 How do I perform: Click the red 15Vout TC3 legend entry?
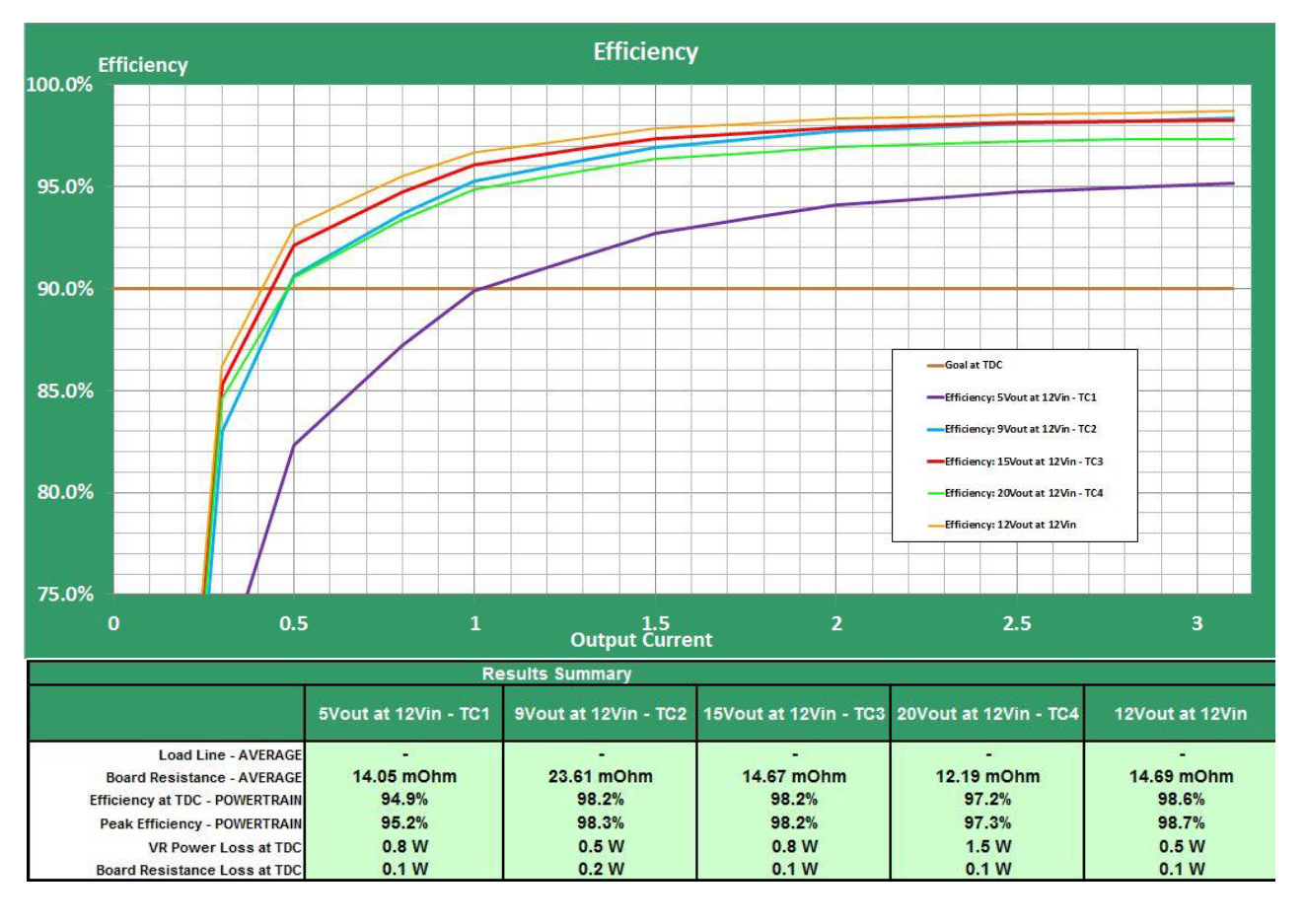(1023, 462)
